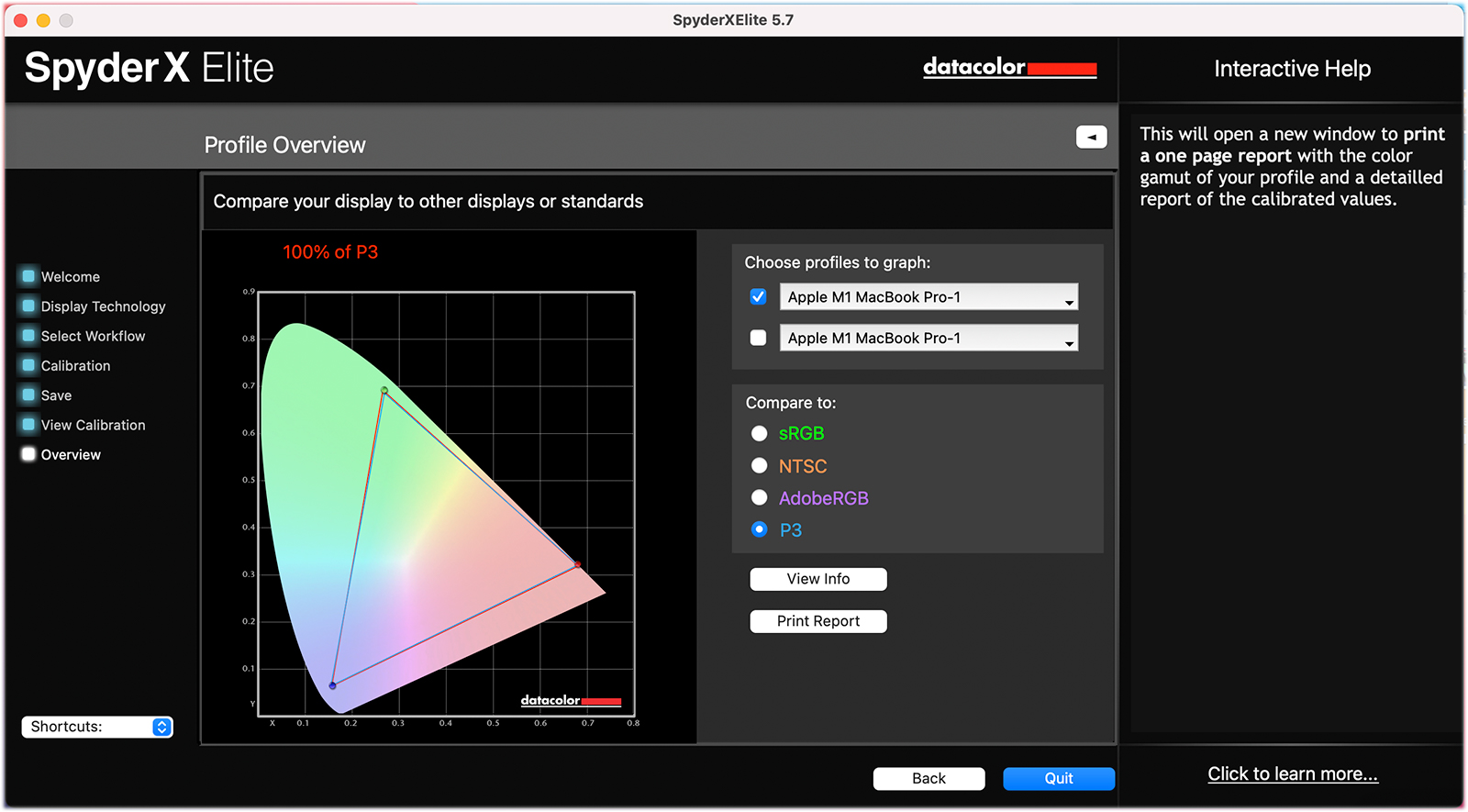Click the blue primary point on gamut chart

pyautogui.click(x=332, y=685)
